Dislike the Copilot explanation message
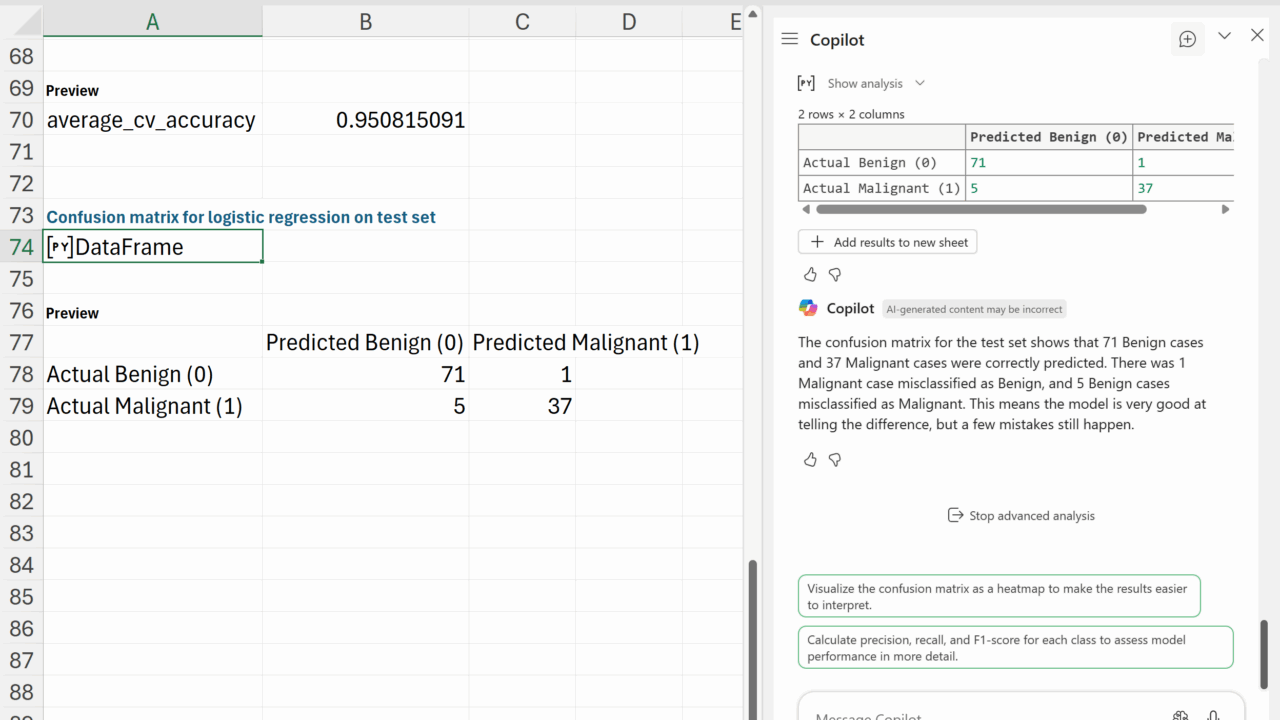1280x720 pixels. (835, 459)
